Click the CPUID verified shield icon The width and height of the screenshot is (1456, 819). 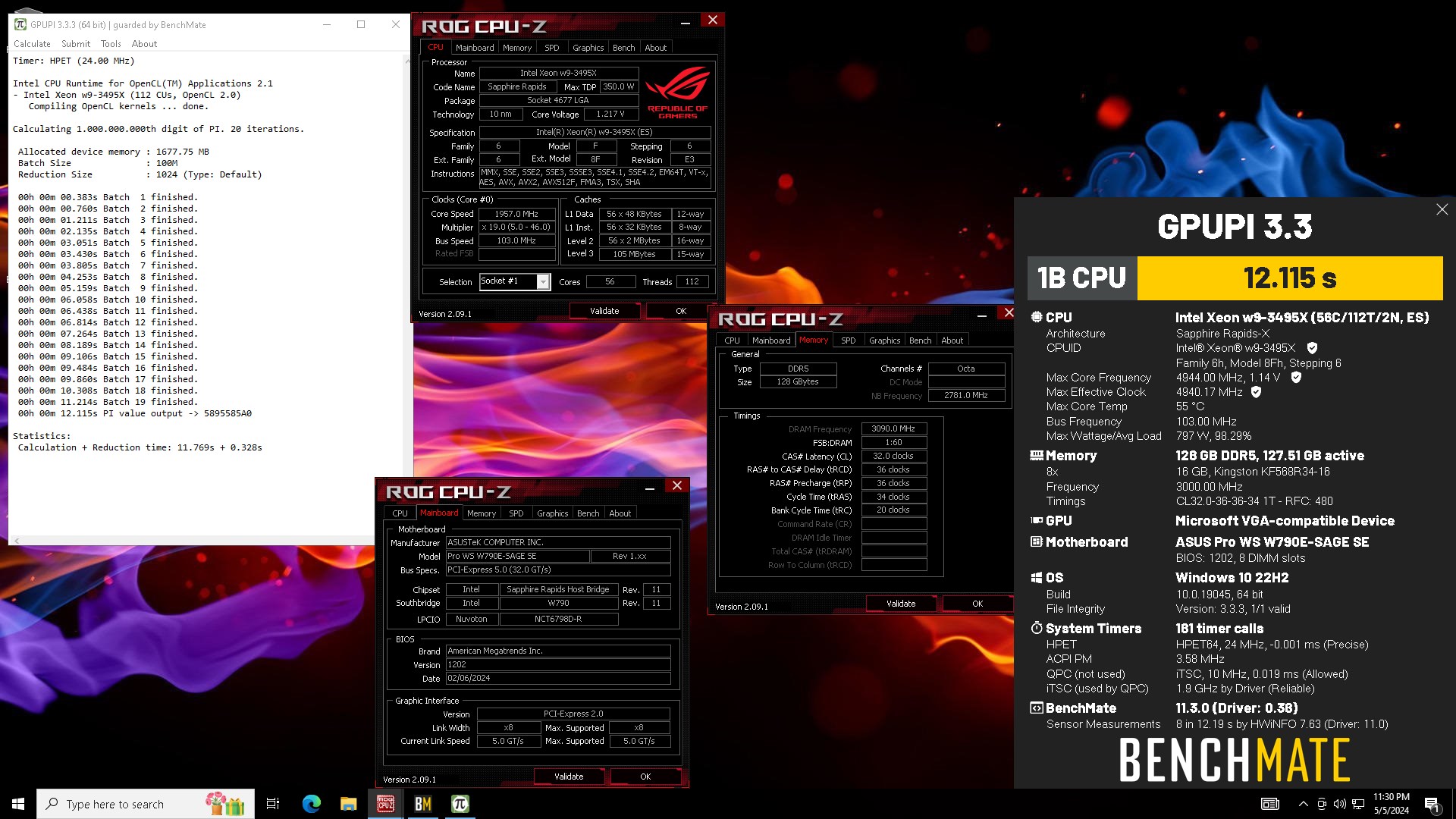click(x=1312, y=348)
